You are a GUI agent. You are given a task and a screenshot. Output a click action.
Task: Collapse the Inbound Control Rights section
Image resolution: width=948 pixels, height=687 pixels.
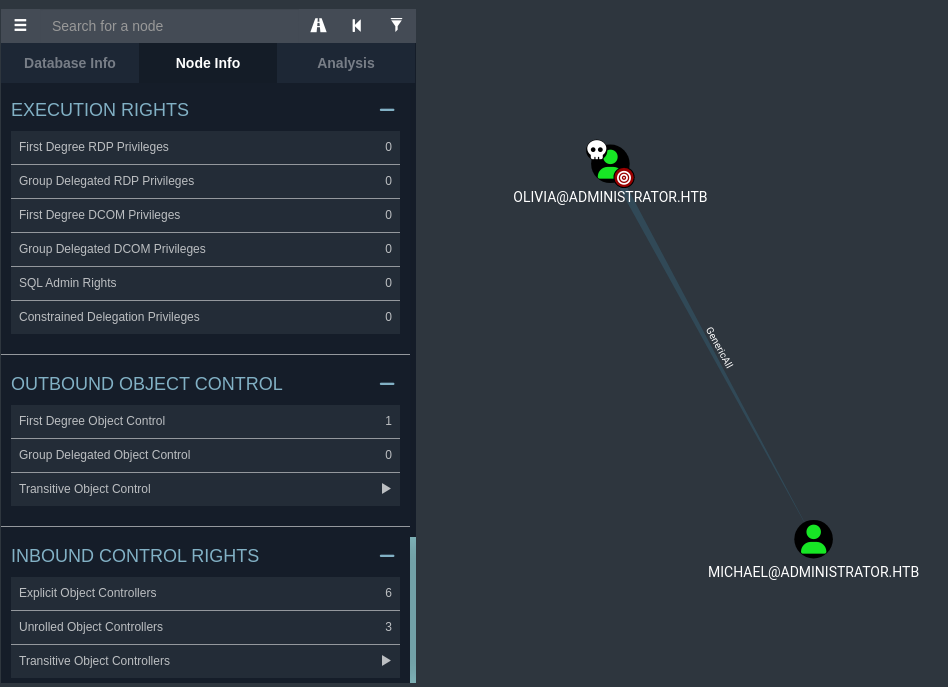point(387,556)
